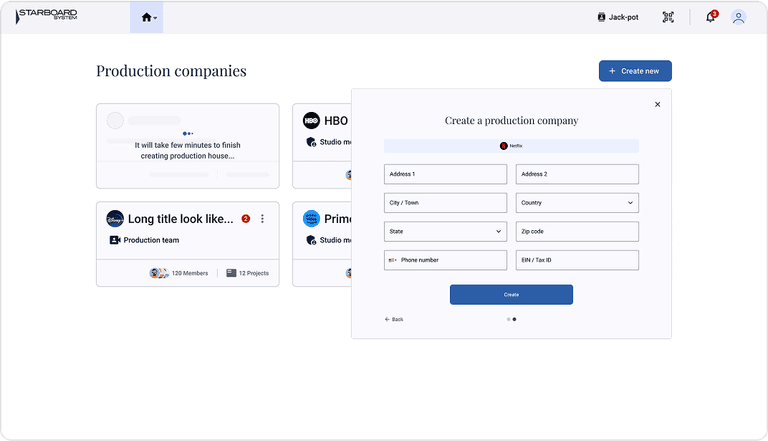The width and height of the screenshot is (768, 441).
Task: Click the first step pagination dot
Action: 508,319
